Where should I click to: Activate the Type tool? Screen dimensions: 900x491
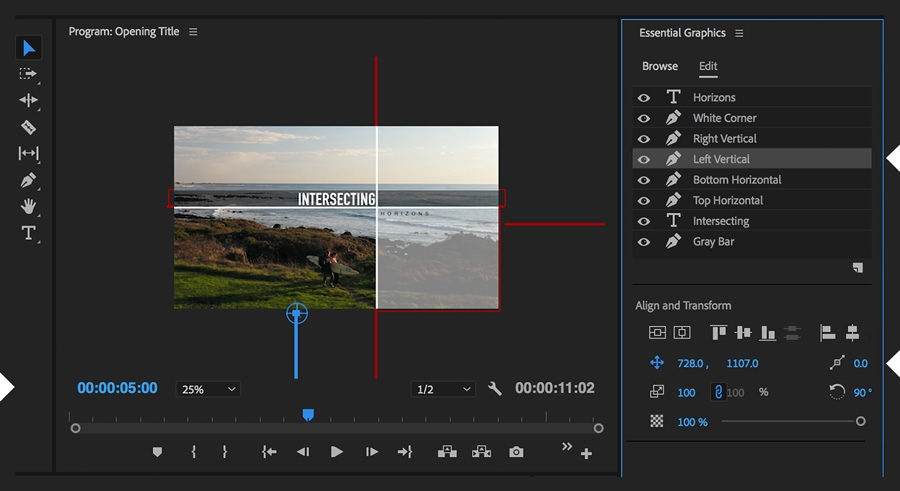tap(29, 234)
